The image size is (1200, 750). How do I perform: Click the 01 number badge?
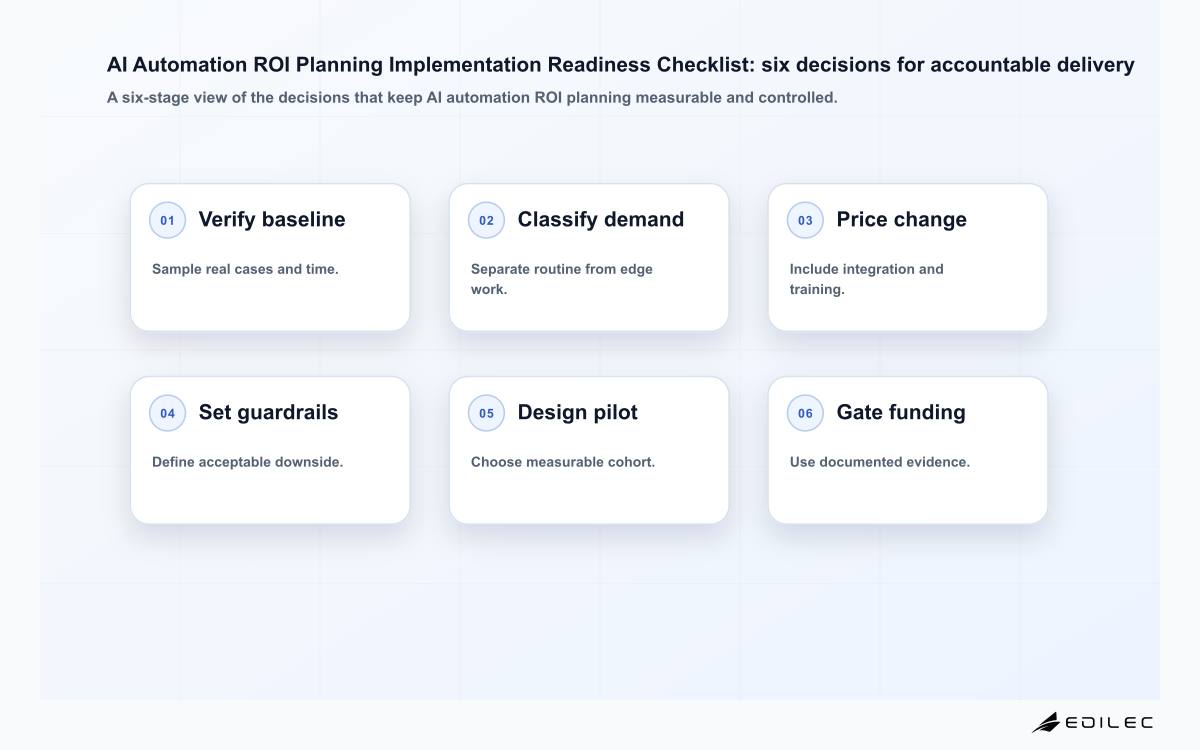click(x=167, y=220)
